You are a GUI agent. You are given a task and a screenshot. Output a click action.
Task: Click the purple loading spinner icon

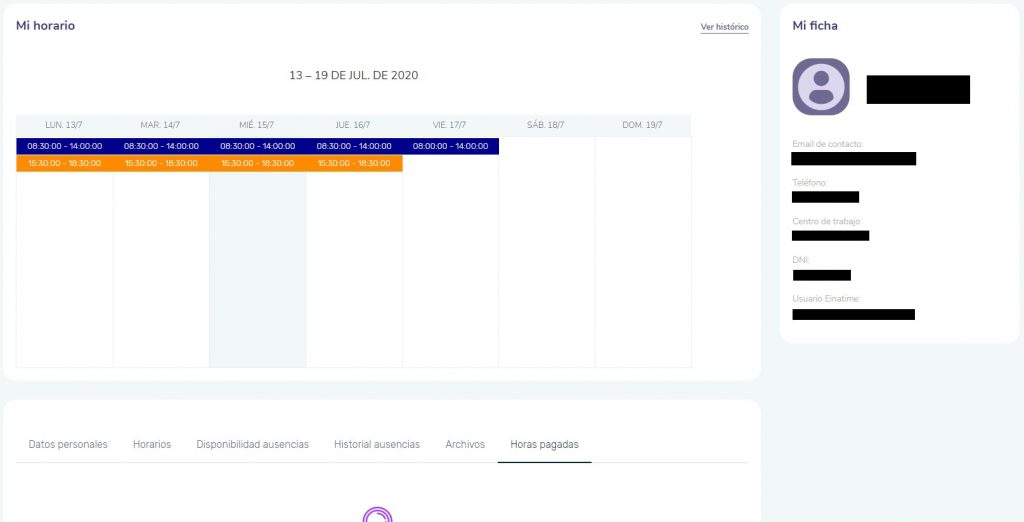377,515
